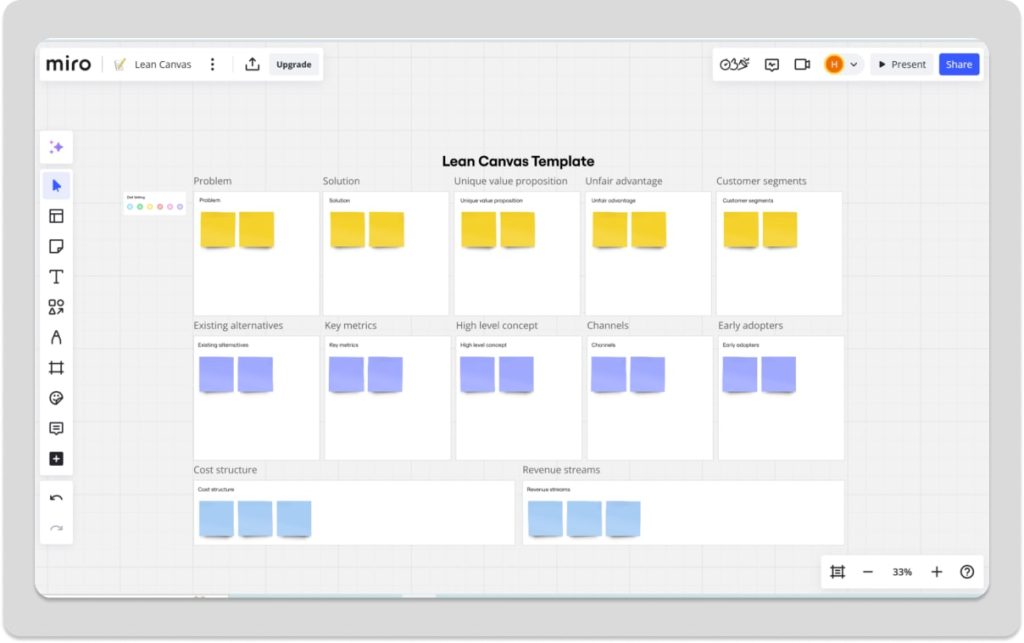This screenshot has width=1024, height=643.
Task: Open the Shapes and lines tool
Action: coord(56,307)
